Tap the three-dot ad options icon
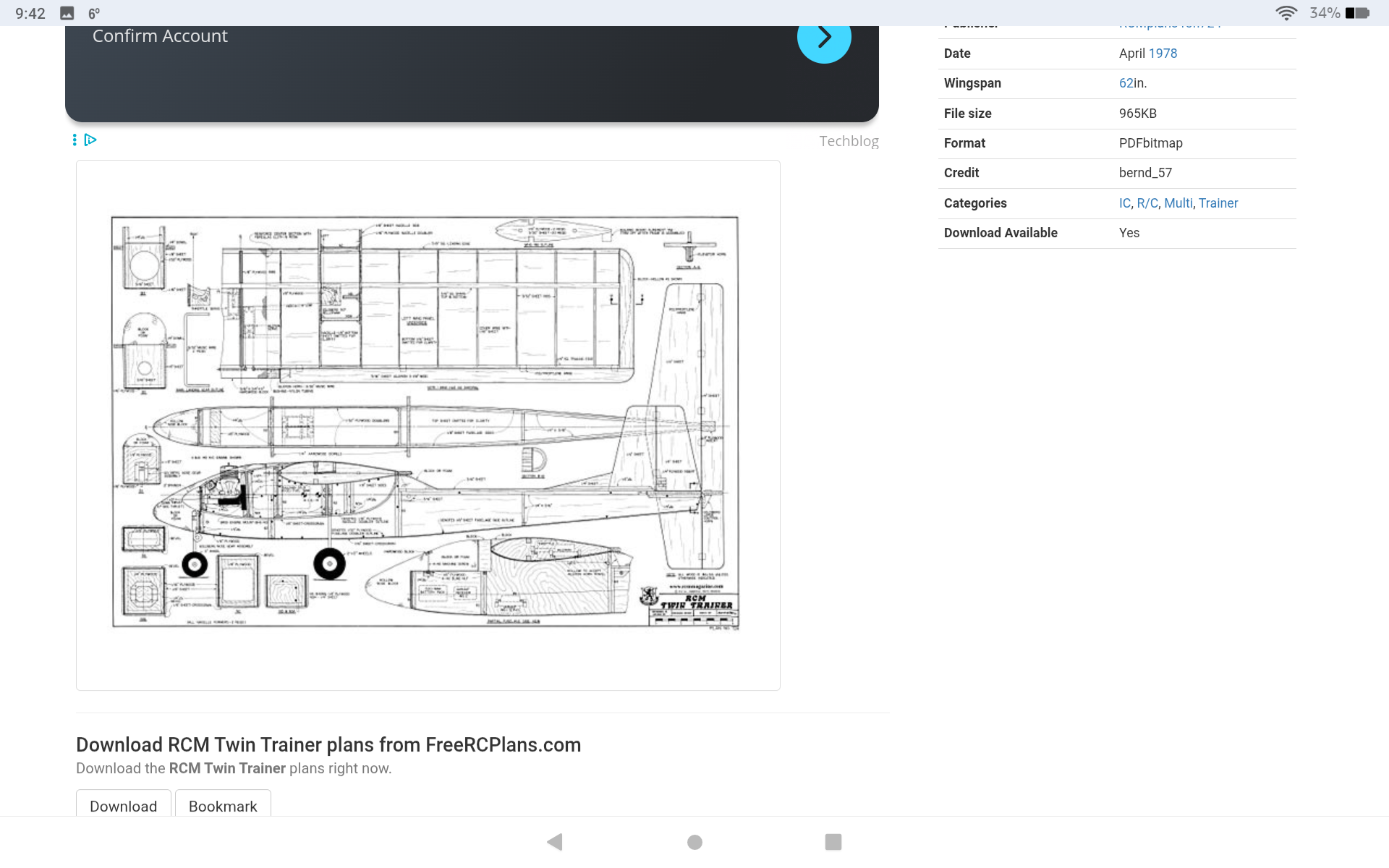1389x868 pixels. pyautogui.click(x=75, y=140)
